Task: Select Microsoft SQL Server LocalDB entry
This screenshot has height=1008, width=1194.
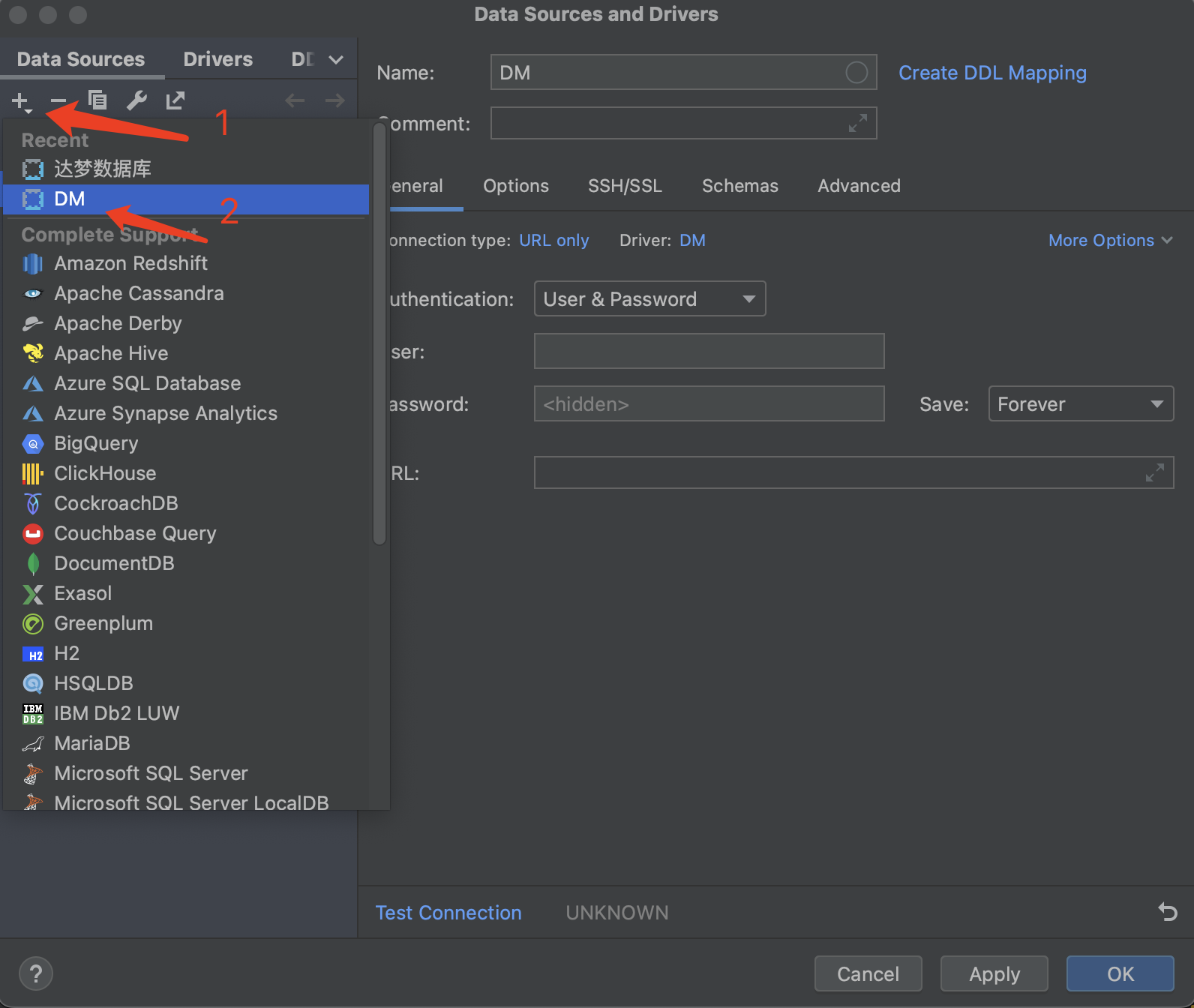Action: tap(186, 800)
